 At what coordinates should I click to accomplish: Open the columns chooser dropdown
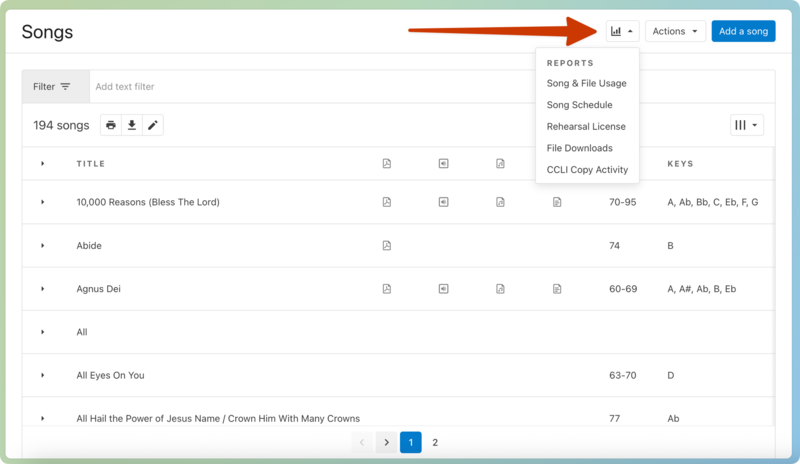[x=746, y=125]
